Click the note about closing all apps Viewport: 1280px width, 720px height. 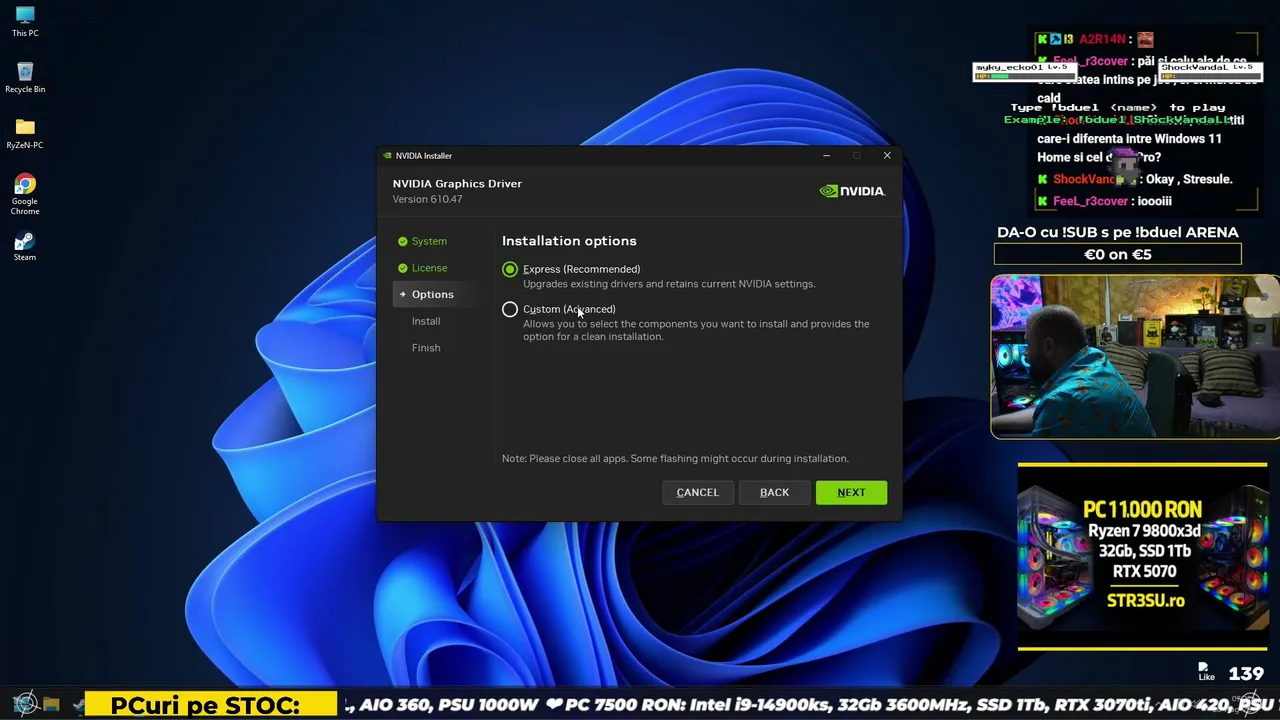pos(675,459)
